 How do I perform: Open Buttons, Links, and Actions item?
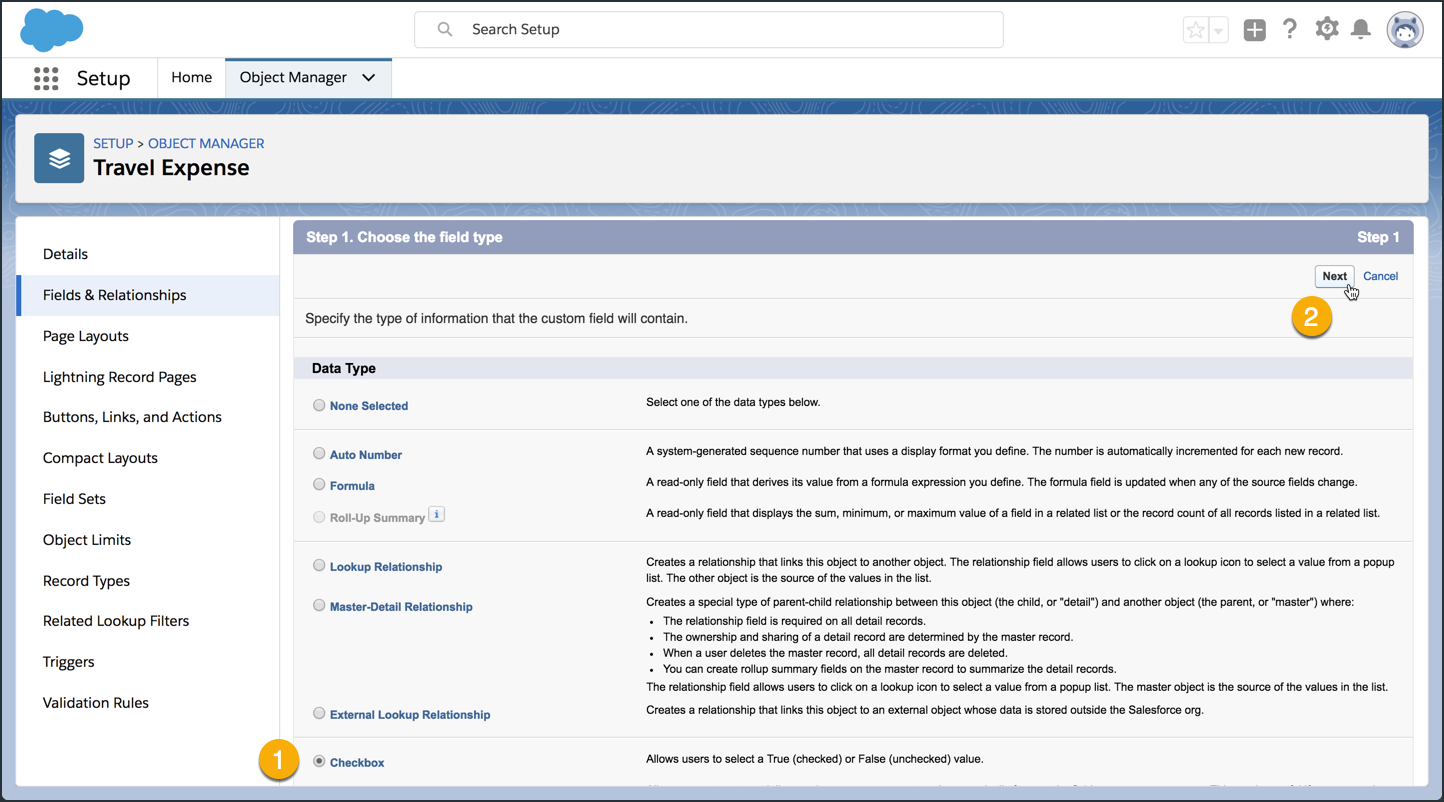(148, 417)
